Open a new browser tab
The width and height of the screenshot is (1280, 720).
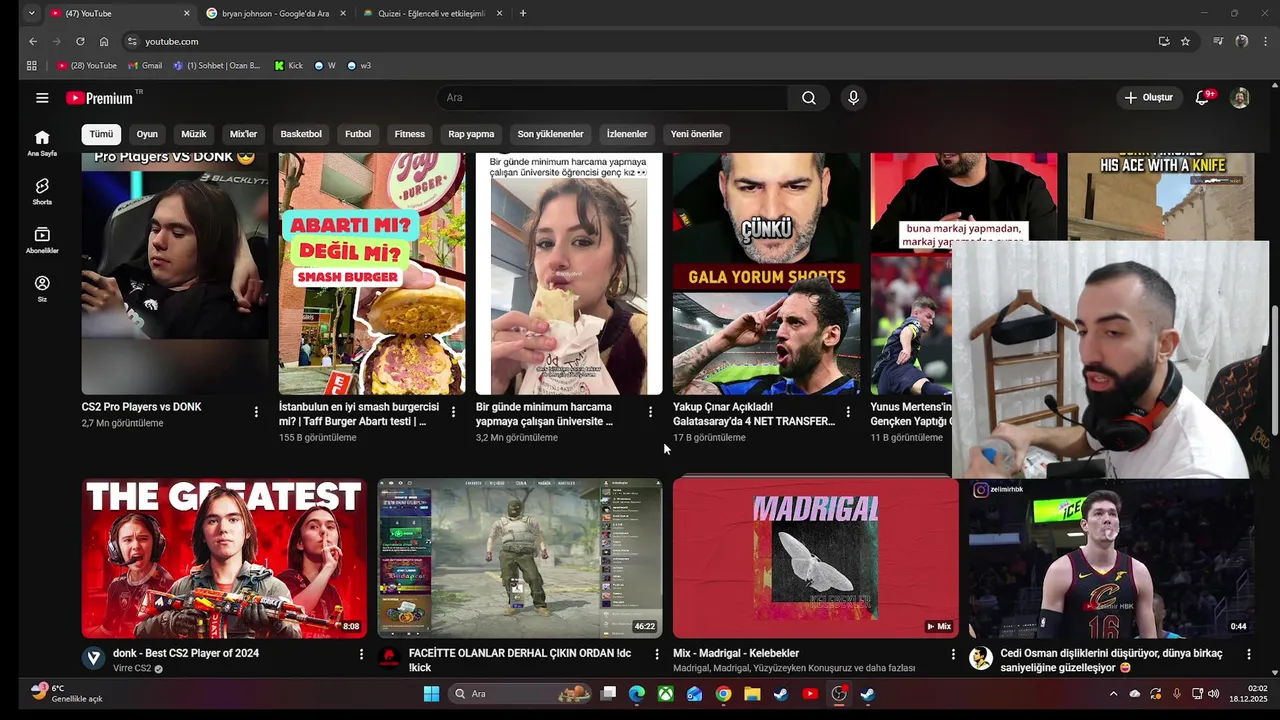pos(523,13)
